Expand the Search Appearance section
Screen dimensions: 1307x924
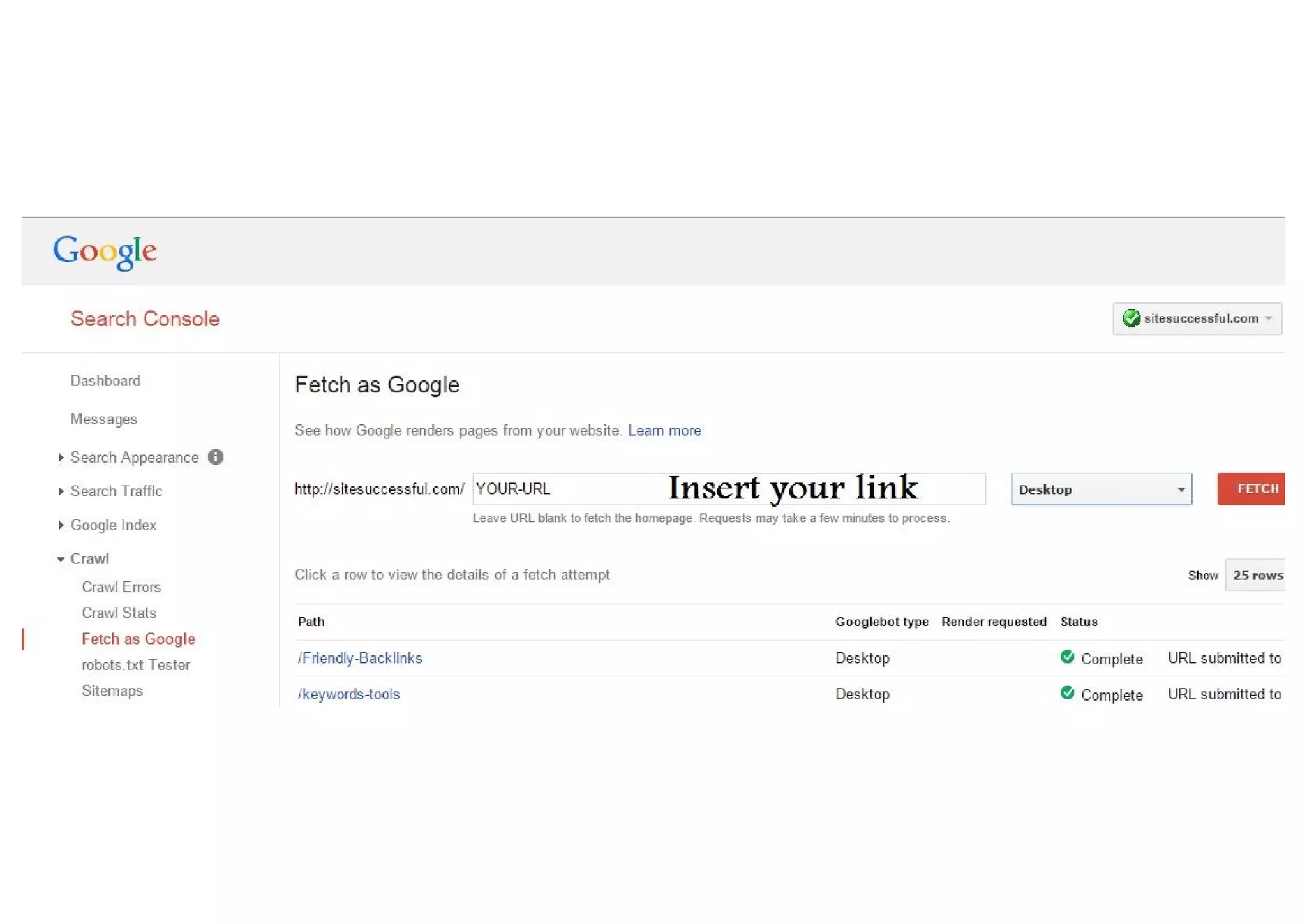61,458
